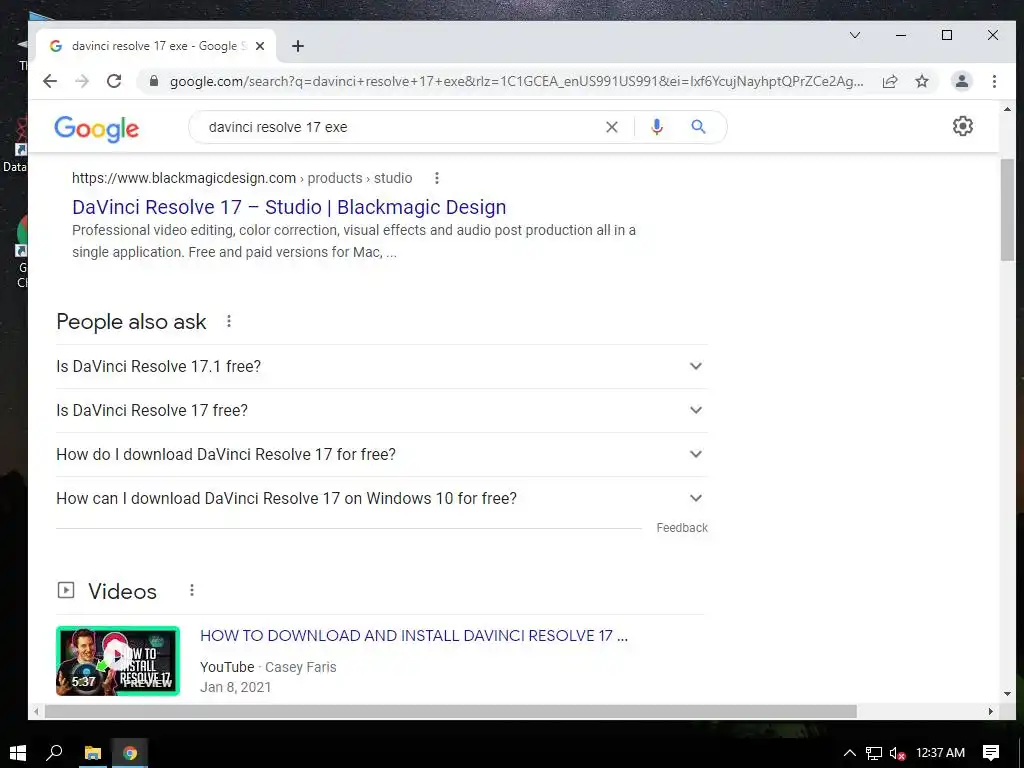Click the browser forward arrow
Viewport: 1024px width, 768px height.
(82, 81)
